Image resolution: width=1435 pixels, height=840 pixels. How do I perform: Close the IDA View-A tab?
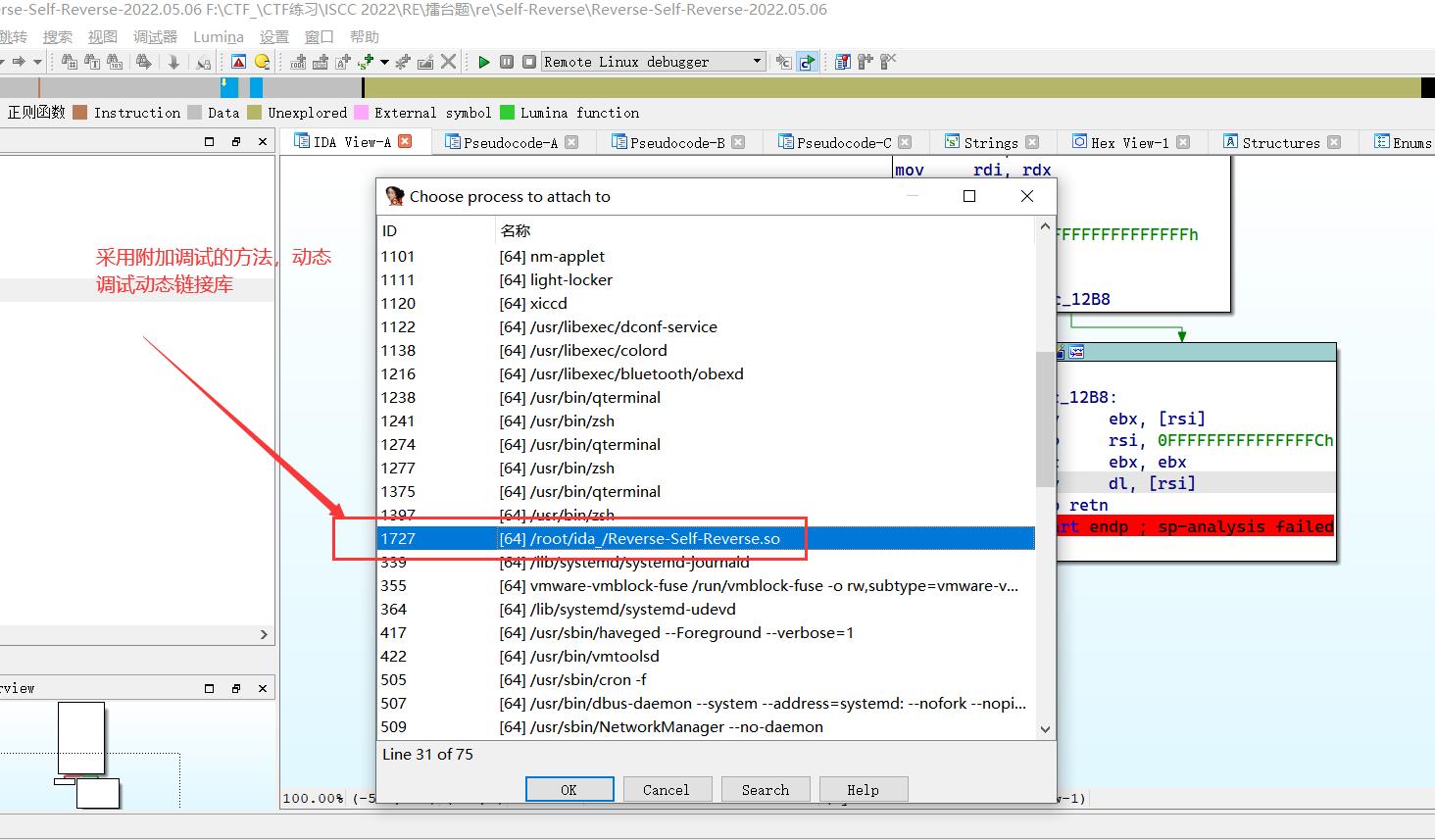[x=405, y=142]
